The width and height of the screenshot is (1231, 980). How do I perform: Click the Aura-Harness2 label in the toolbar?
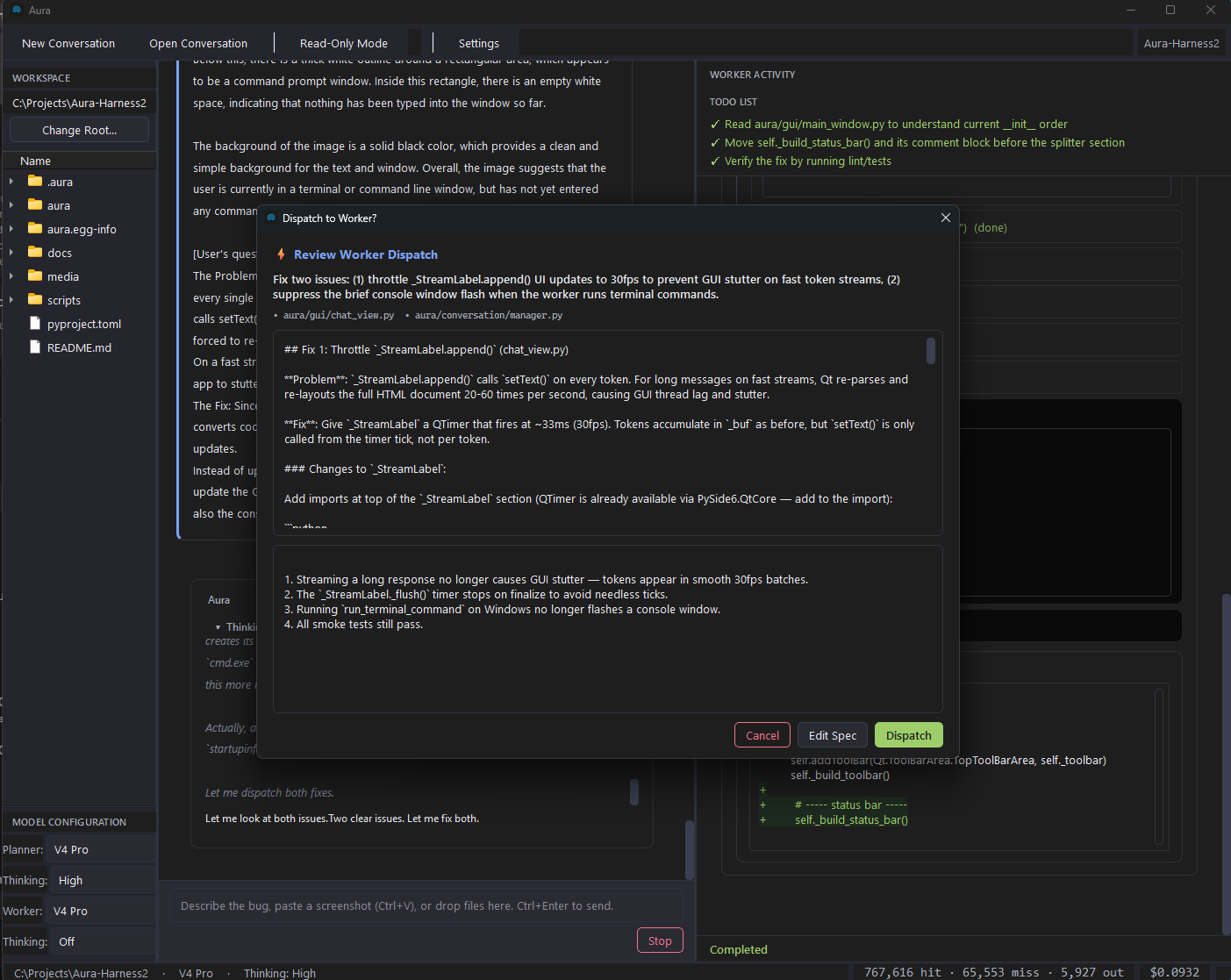click(1181, 43)
